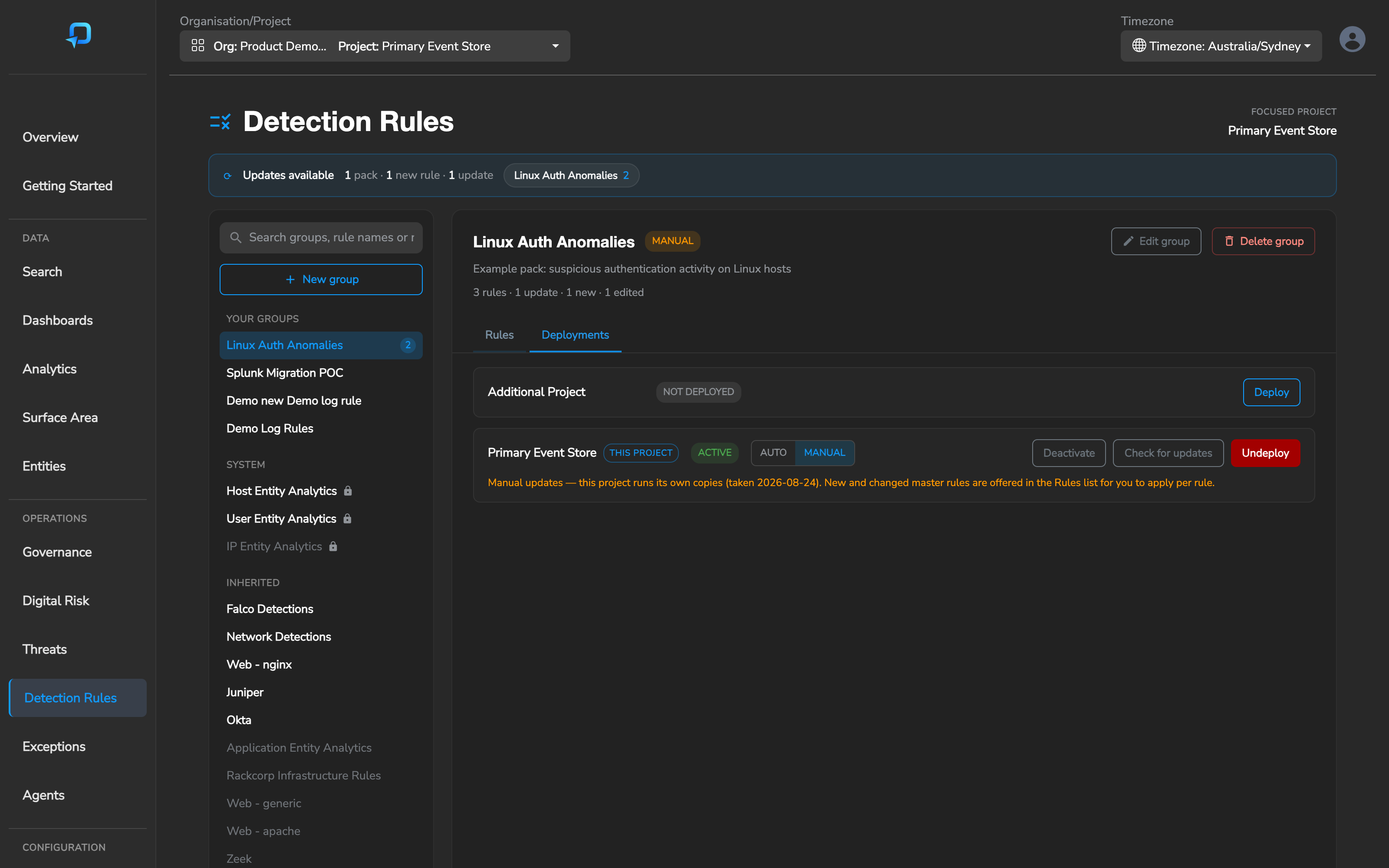The width and height of the screenshot is (1389, 868).
Task: Select Web - nginx inherited group
Action: click(321, 665)
